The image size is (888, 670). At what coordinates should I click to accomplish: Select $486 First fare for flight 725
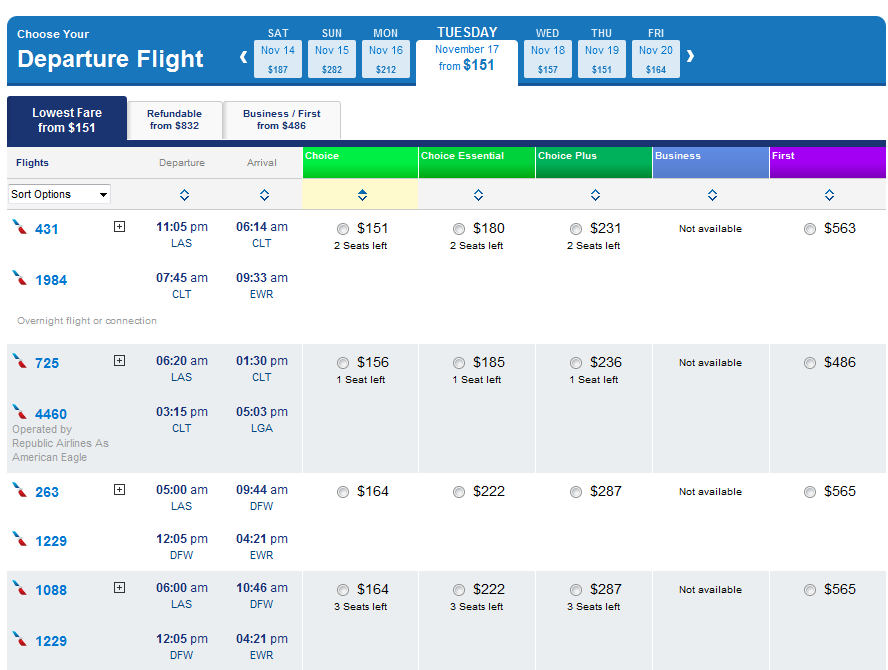point(810,363)
